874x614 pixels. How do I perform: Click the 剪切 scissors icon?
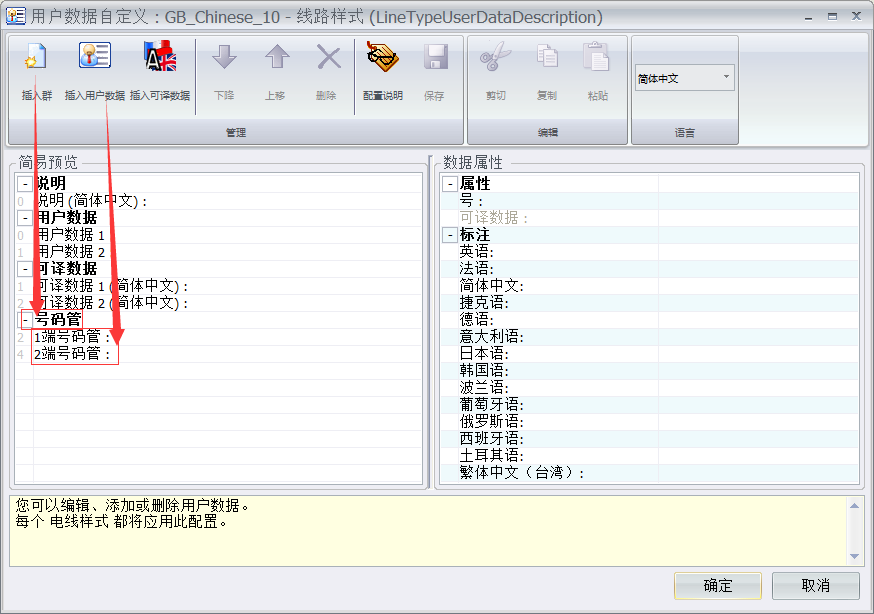pyautogui.click(x=495, y=60)
